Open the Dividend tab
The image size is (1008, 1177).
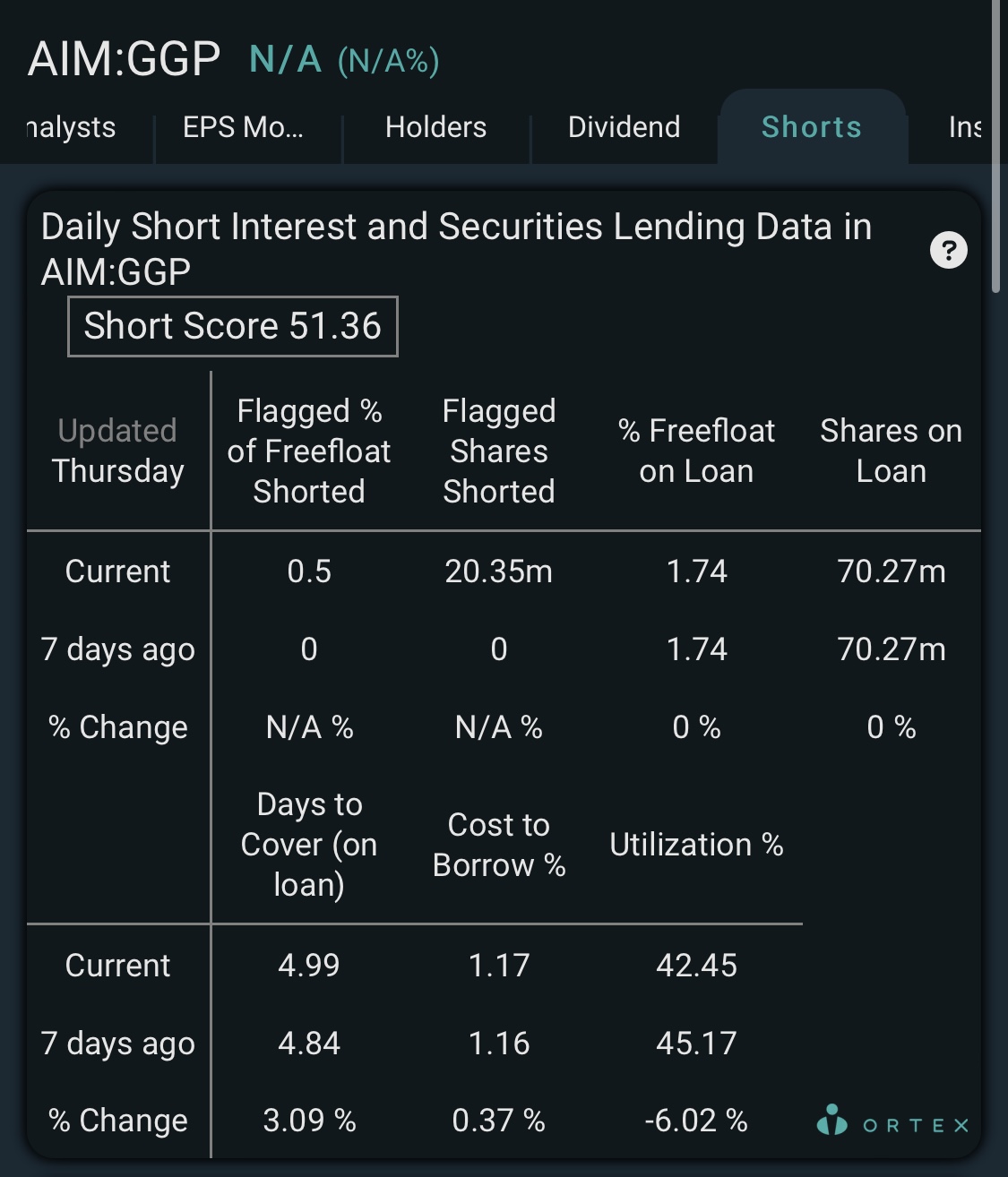624,127
